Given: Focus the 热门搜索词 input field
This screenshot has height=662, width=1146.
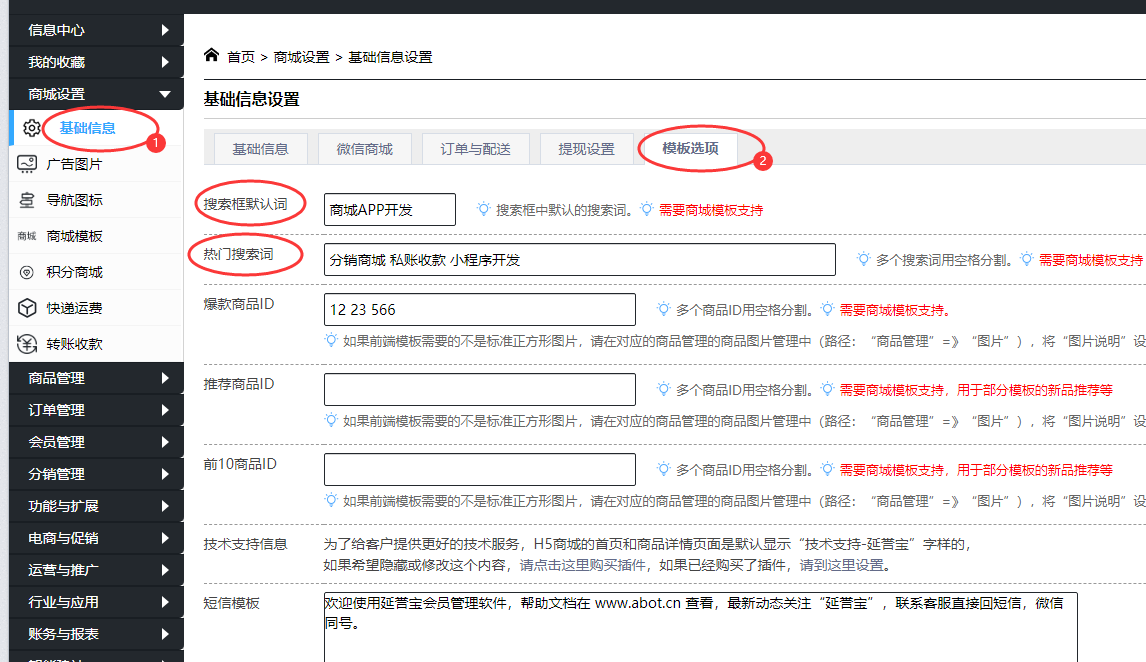Looking at the screenshot, I should [x=580, y=259].
